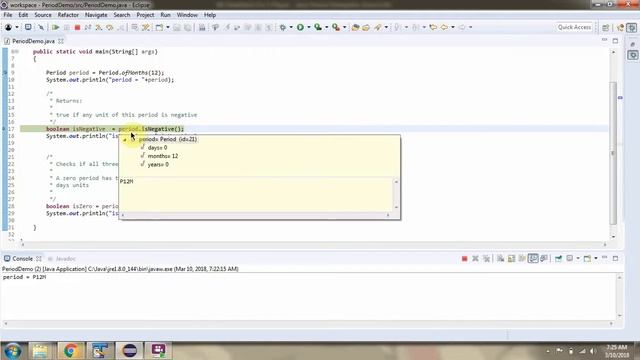This screenshot has width=640, height=360.
Task: Click the Last Edit Location arrow icon
Action: pos(433,27)
